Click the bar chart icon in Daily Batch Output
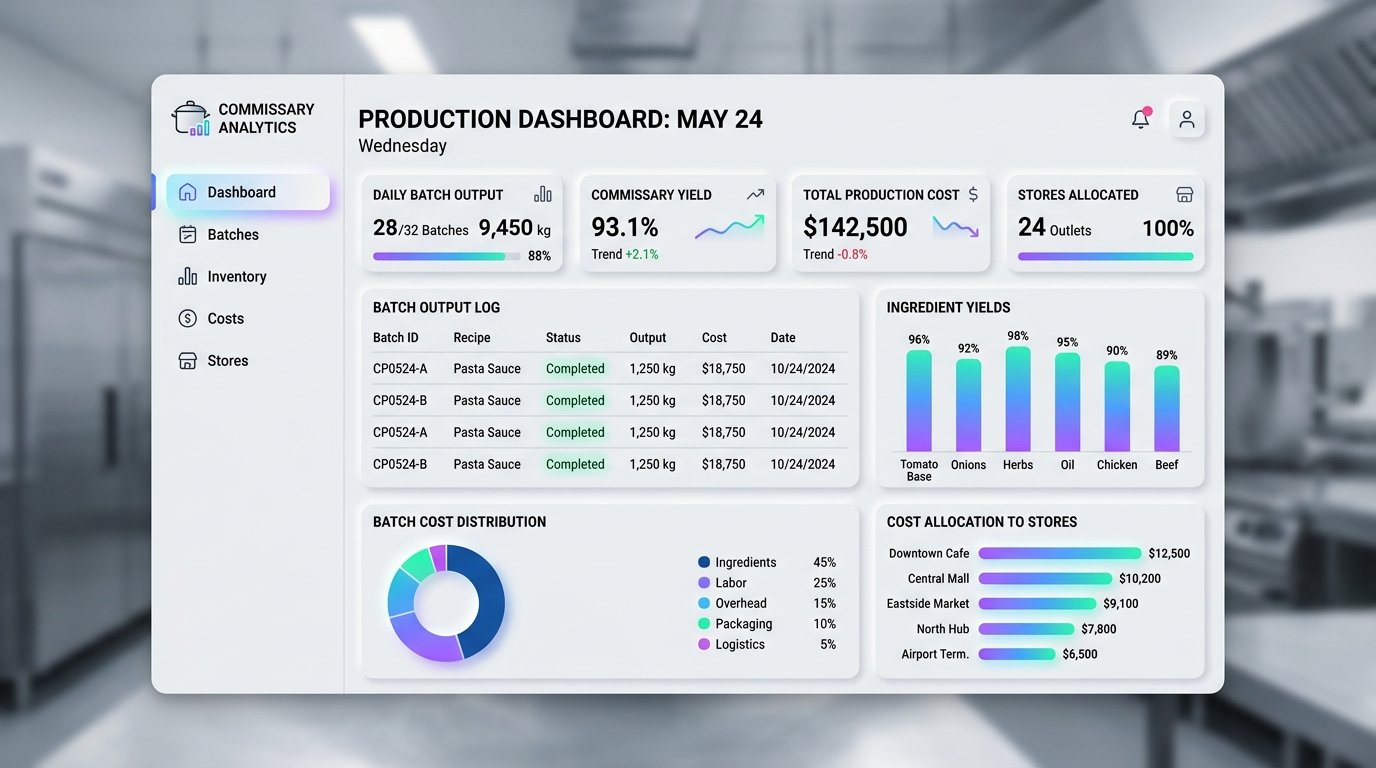Screen dimensions: 1376x768 click(543, 194)
